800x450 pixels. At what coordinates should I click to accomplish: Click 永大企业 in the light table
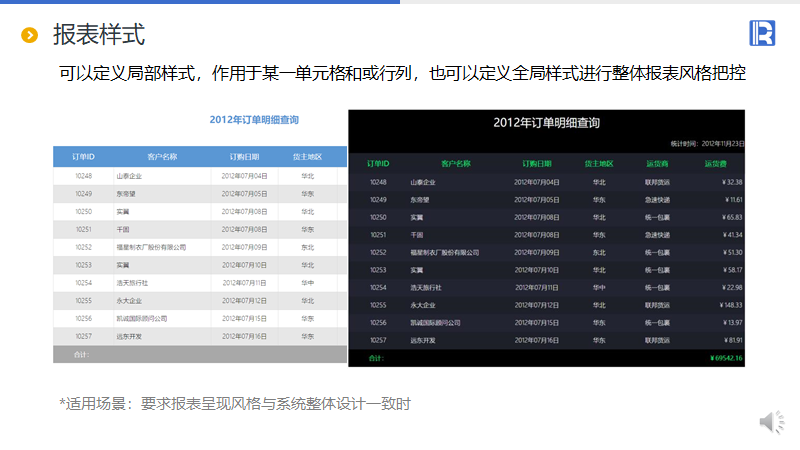[129, 301]
